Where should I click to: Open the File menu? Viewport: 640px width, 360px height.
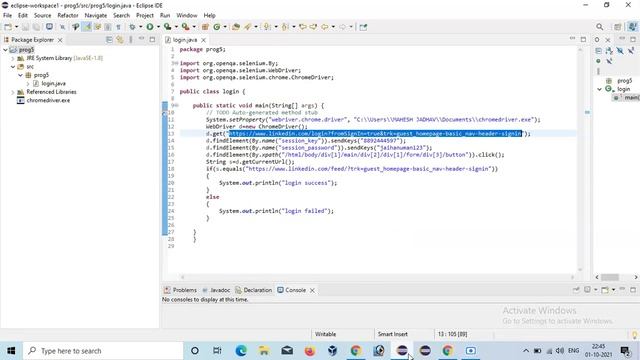point(7,15)
